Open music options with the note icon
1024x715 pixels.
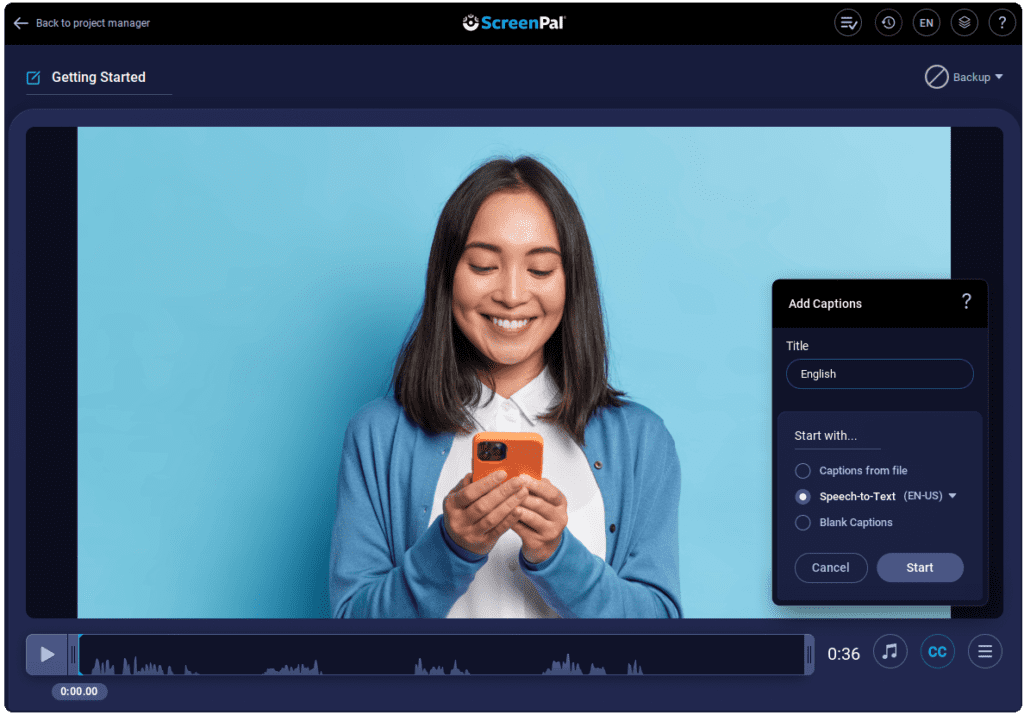pos(890,651)
